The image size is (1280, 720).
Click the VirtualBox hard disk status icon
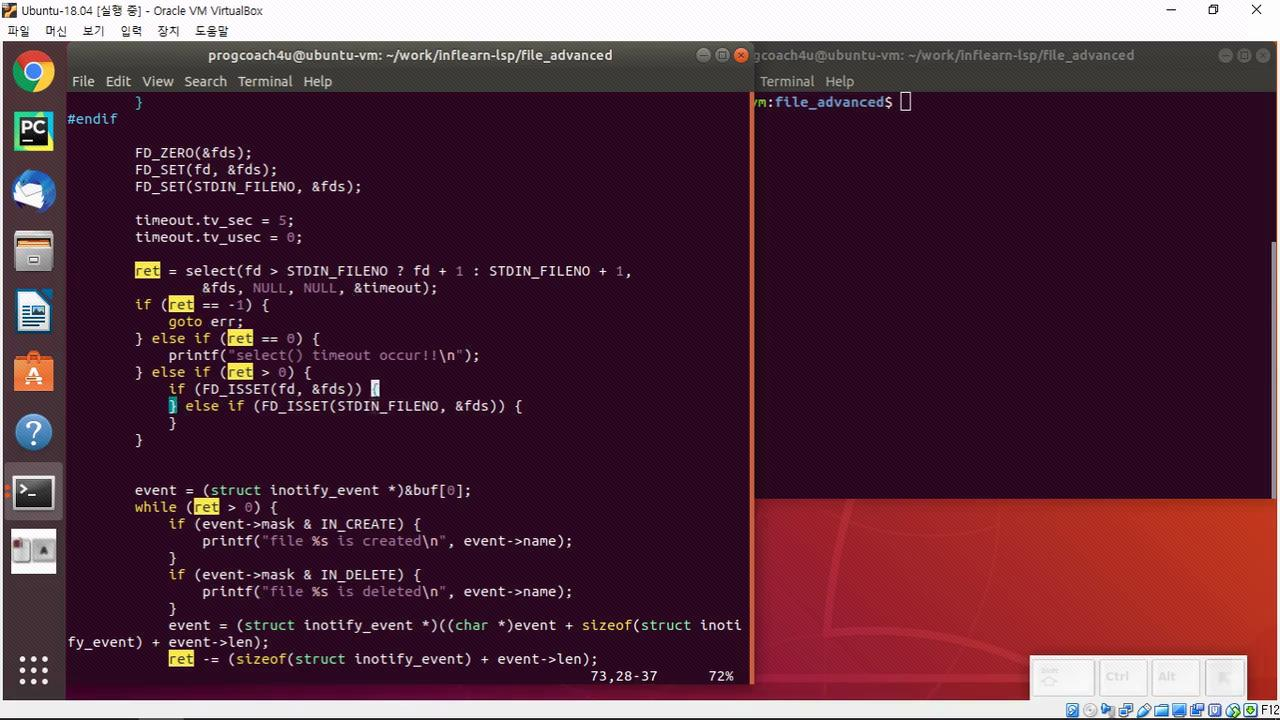pos(1072,711)
